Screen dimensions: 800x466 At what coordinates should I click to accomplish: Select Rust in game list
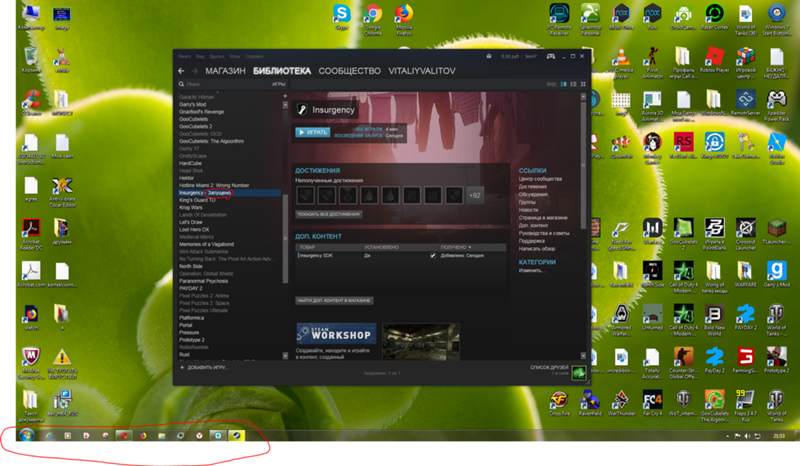click(184, 355)
